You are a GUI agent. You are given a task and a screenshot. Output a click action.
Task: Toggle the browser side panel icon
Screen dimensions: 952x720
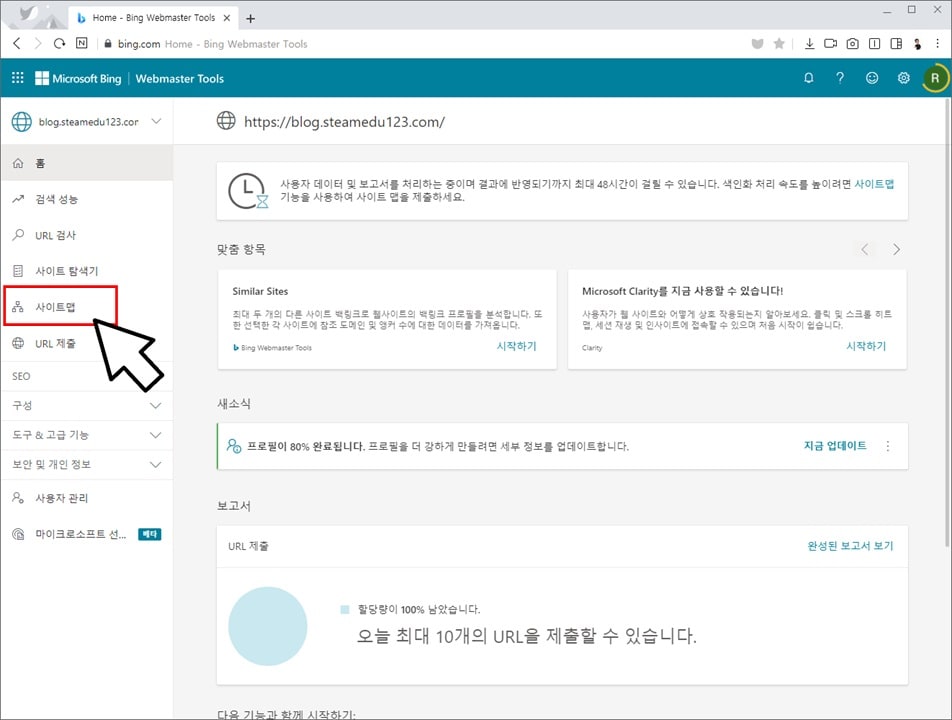pyautogui.click(x=896, y=43)
